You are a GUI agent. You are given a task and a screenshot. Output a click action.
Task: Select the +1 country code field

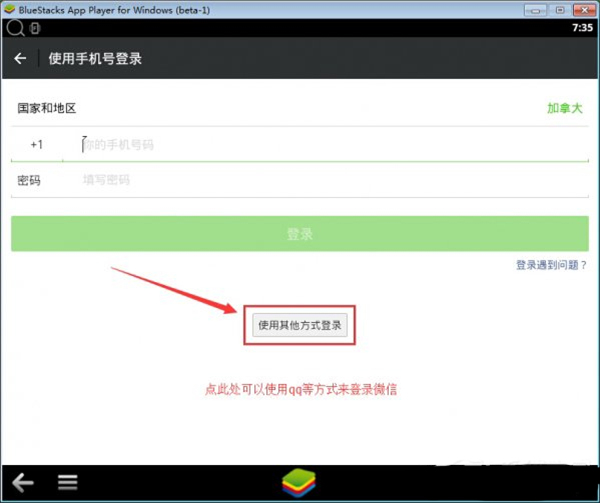(x=37, y=145)
